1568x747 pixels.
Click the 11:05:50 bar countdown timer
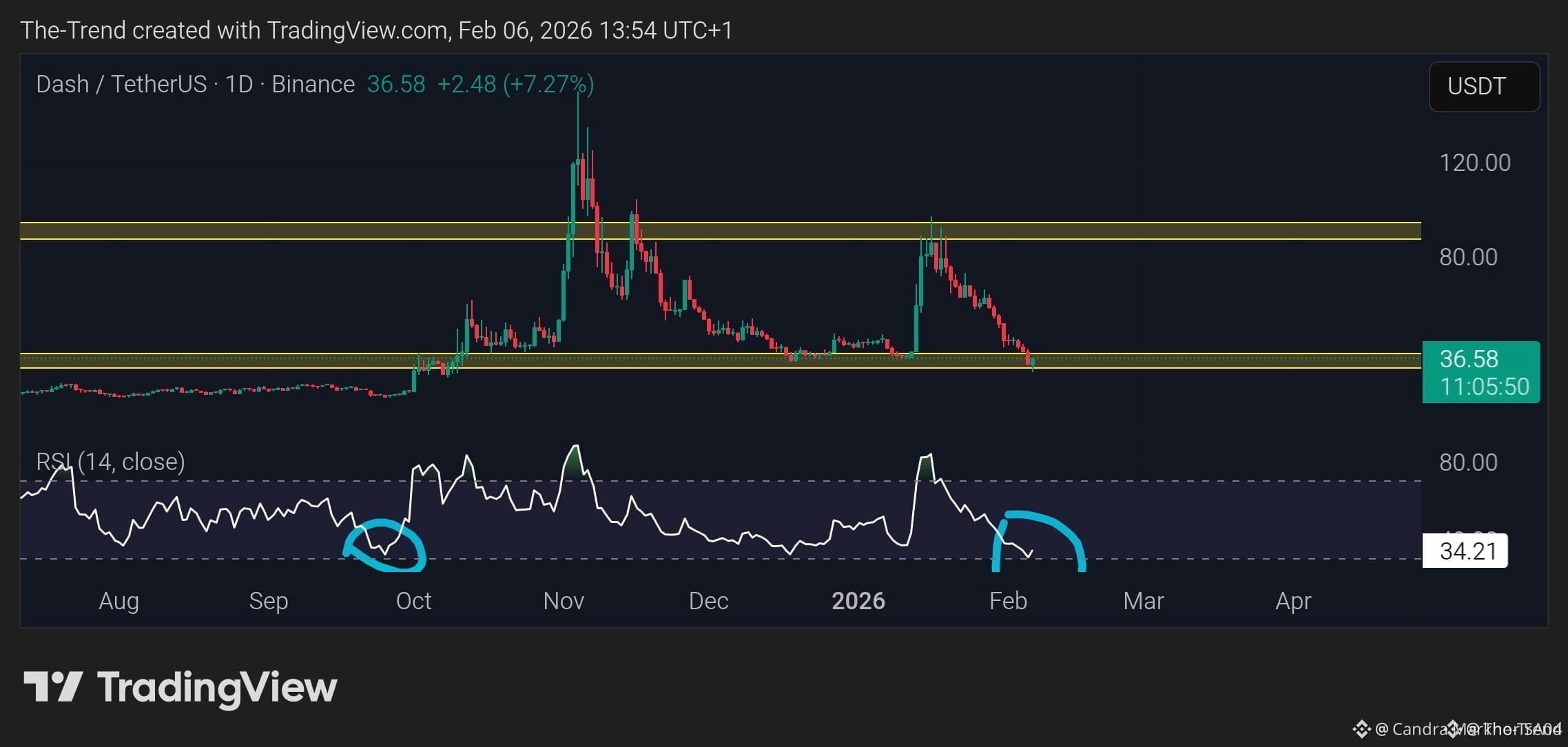pos(1484,387)
